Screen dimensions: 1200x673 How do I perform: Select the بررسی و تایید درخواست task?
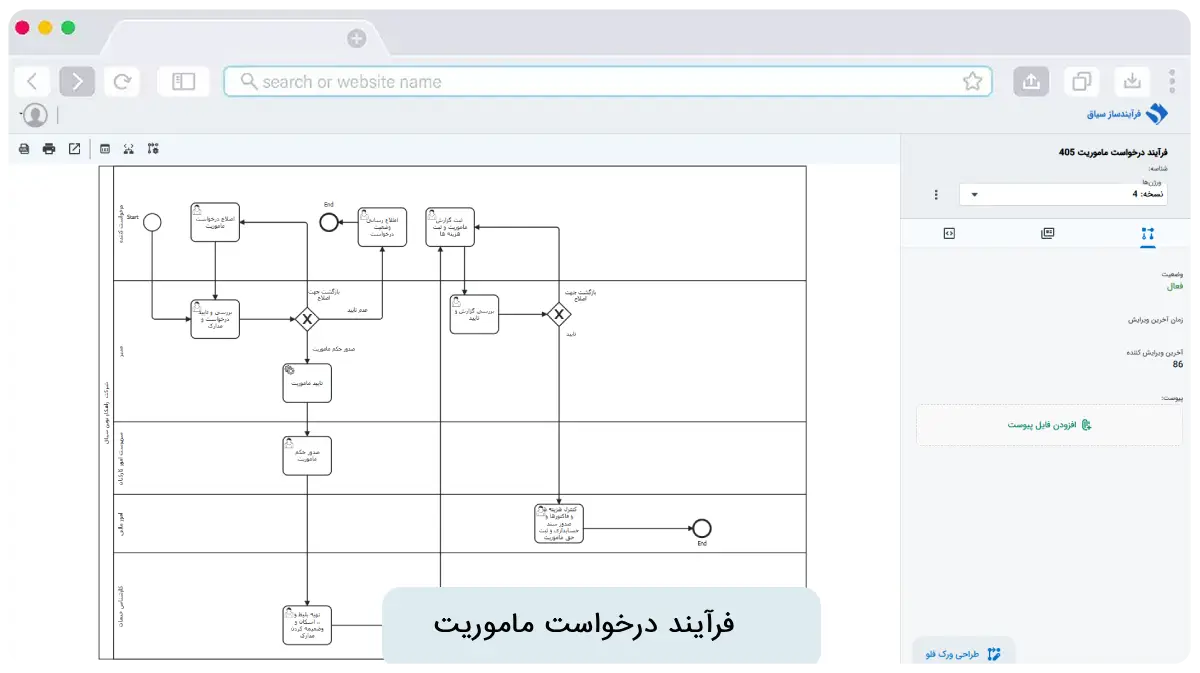tap(215, 319)
